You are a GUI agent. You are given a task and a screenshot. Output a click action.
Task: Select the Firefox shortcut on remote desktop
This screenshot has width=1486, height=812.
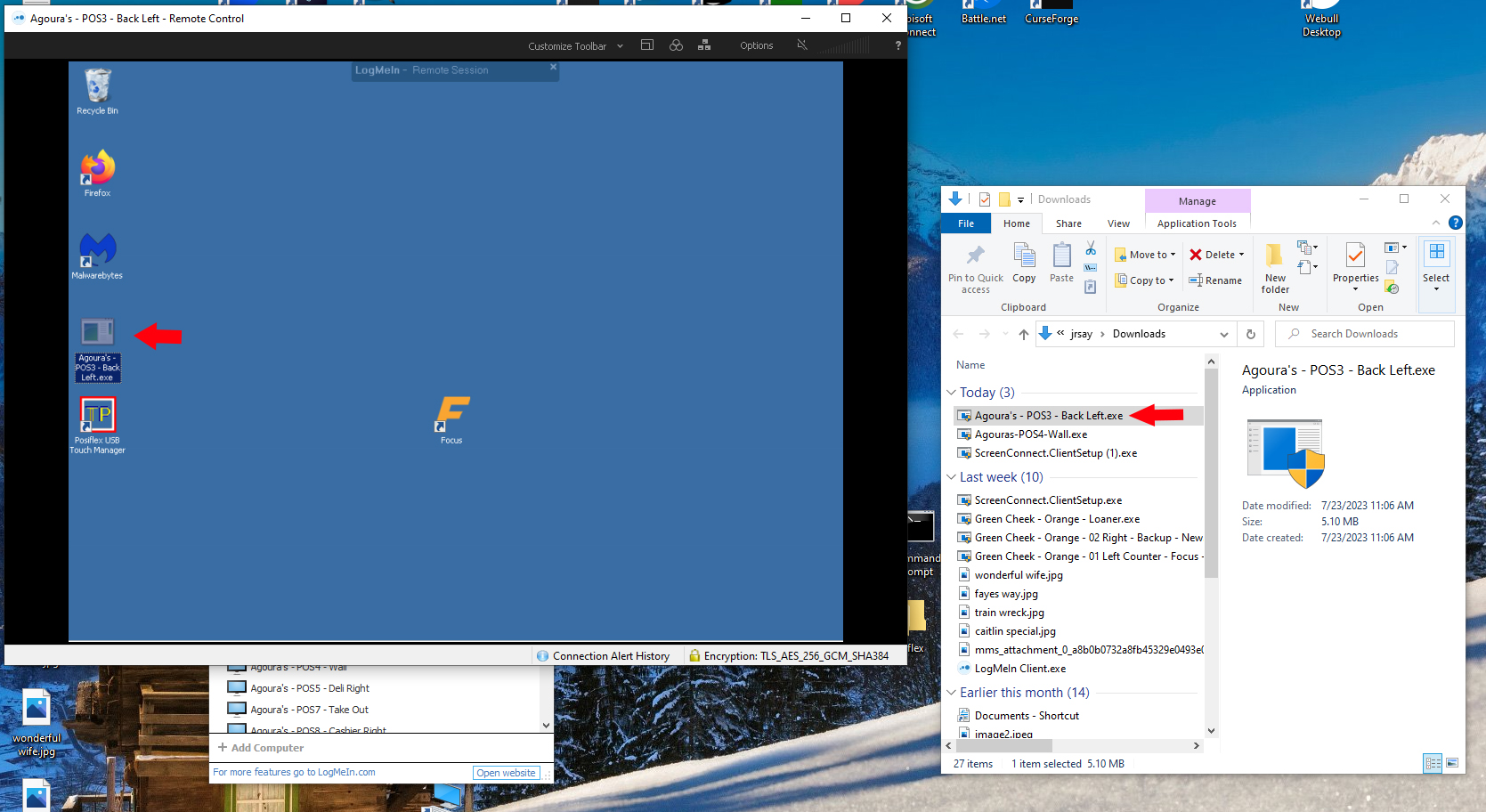point(97,174)
